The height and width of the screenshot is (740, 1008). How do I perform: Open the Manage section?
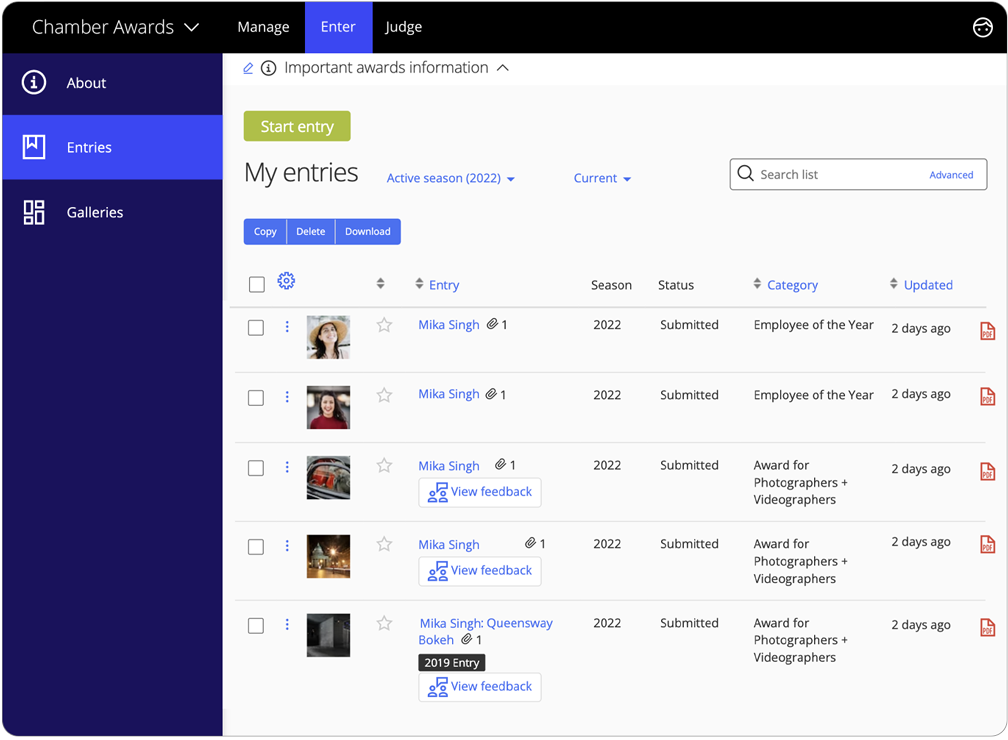[x=263, y=27]
